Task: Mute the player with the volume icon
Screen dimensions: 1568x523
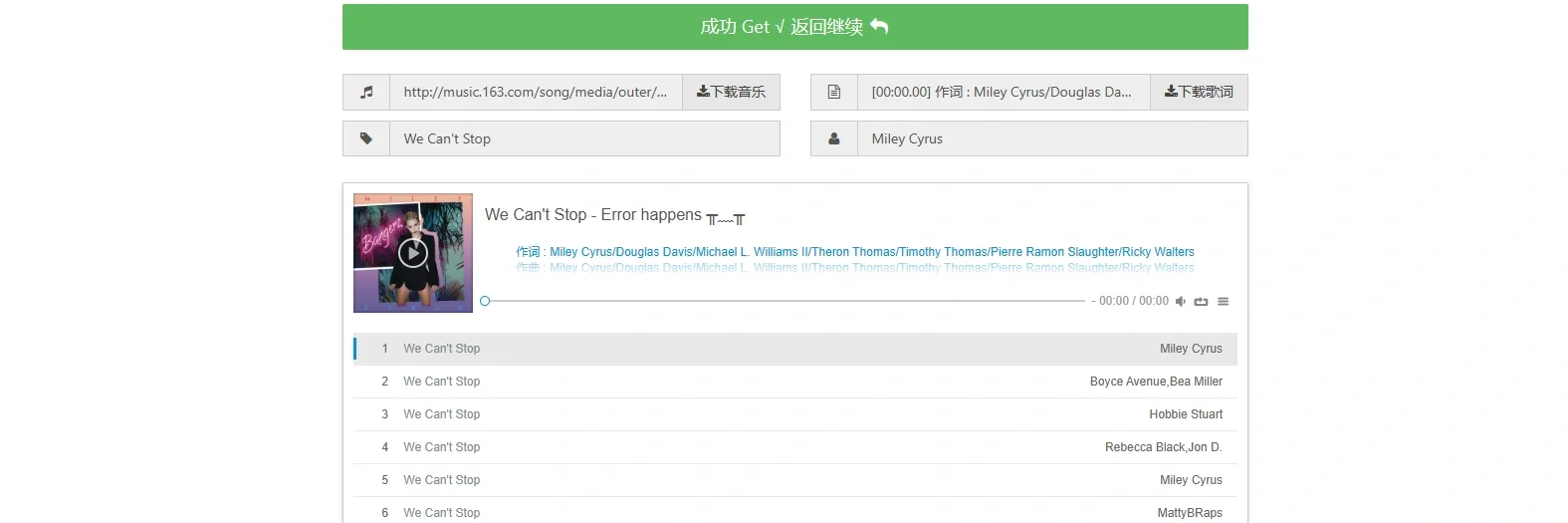Action: point(1181,301)
